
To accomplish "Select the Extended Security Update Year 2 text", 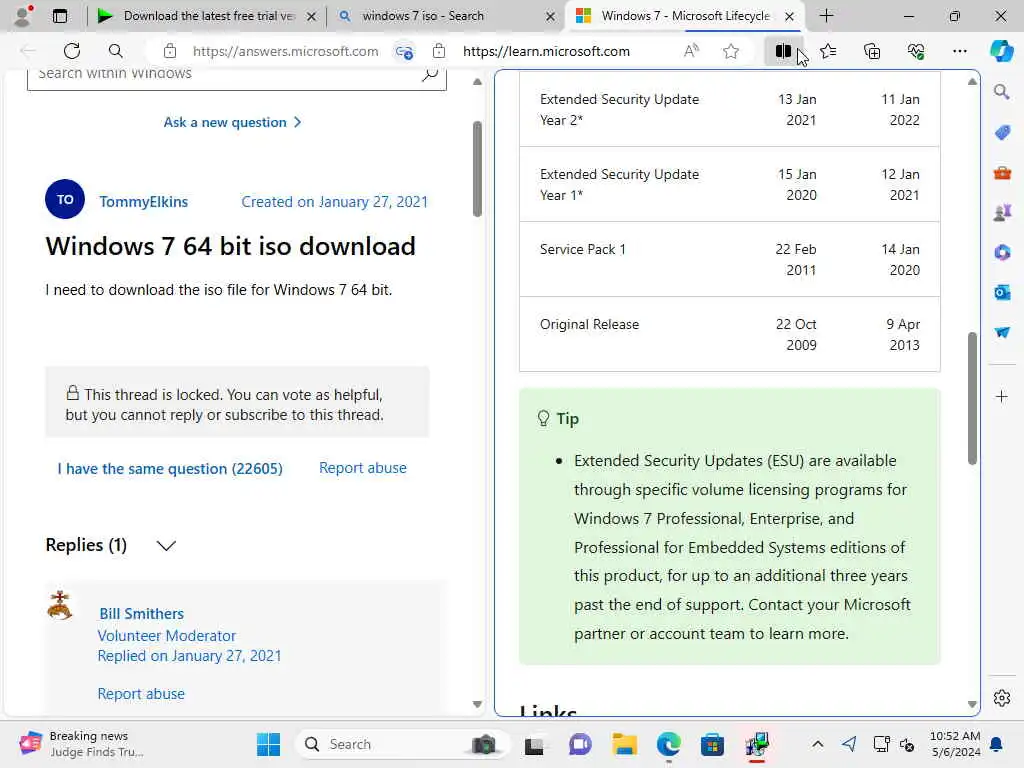I will pyautogui.click(x=619, y=110).
